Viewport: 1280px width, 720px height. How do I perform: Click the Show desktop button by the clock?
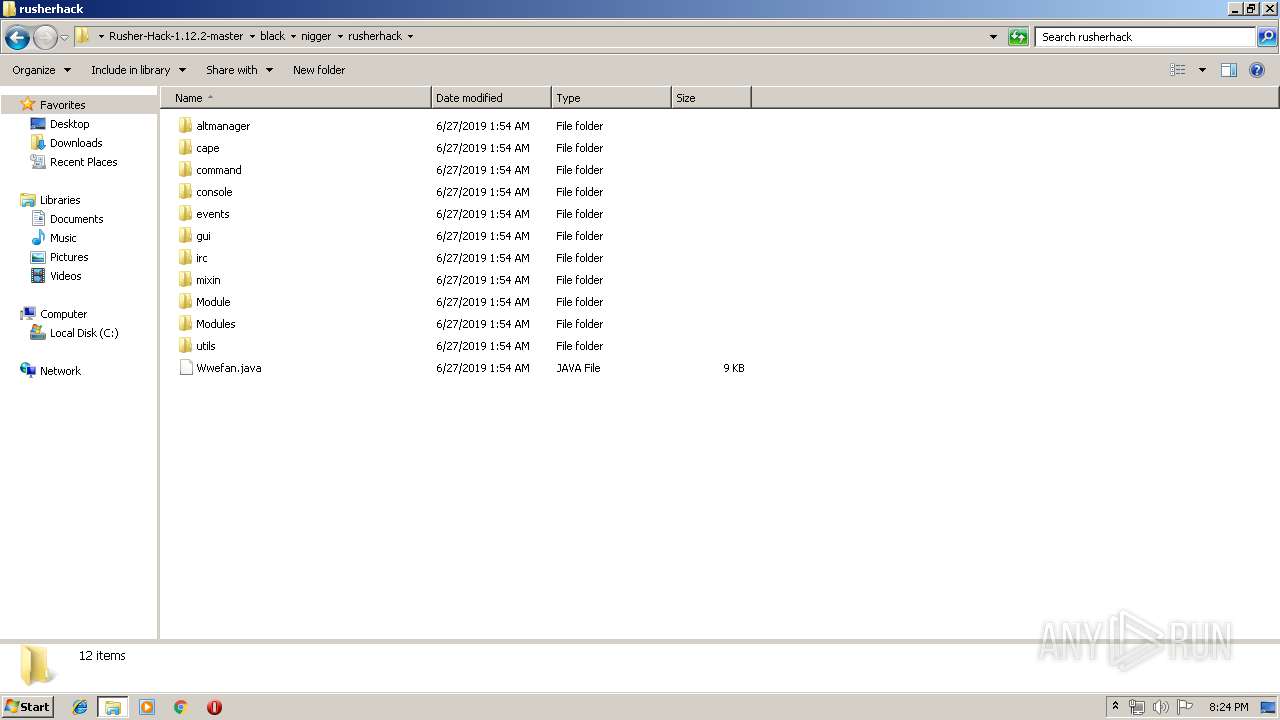coord(1269,707)
